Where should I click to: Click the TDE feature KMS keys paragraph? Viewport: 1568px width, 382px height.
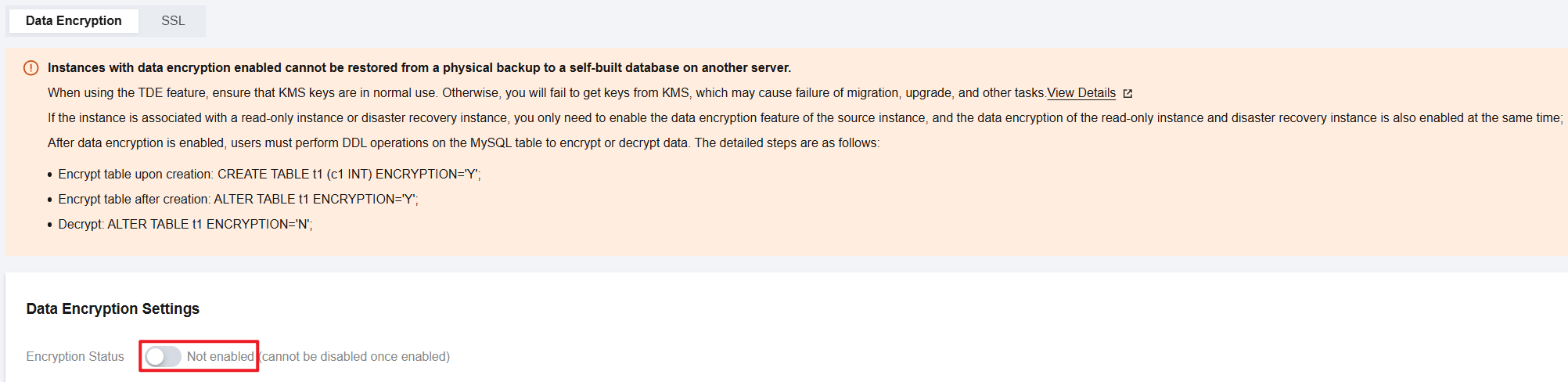(546, 93)
